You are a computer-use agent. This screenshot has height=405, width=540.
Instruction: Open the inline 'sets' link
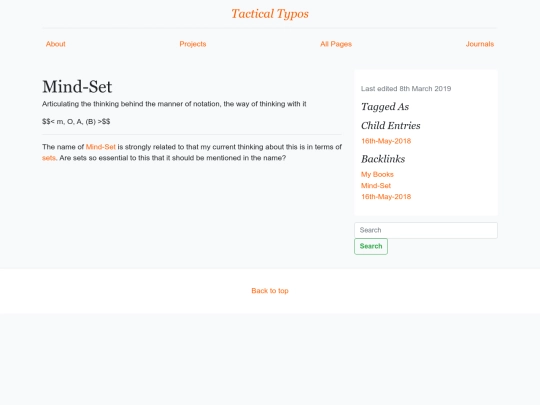click(x=49, y=158)
